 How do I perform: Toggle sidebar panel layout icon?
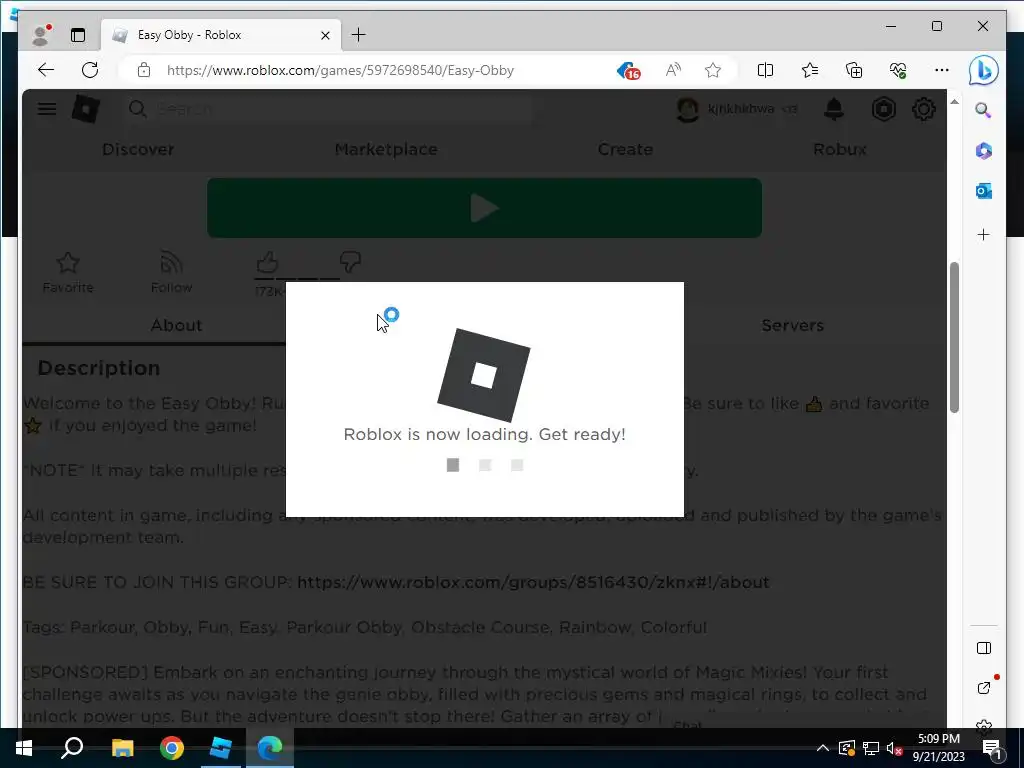pos(984,648)
